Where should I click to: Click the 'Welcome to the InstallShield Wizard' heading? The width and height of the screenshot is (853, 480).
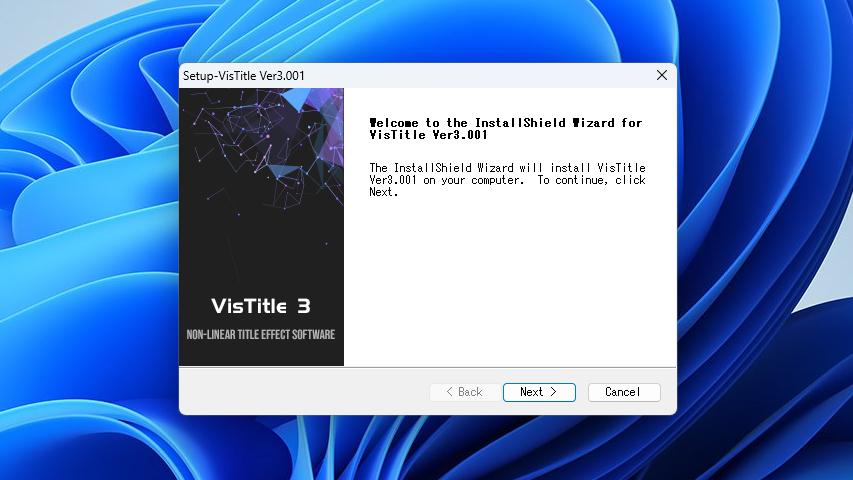pyautogui.click(x=506, y=129)
